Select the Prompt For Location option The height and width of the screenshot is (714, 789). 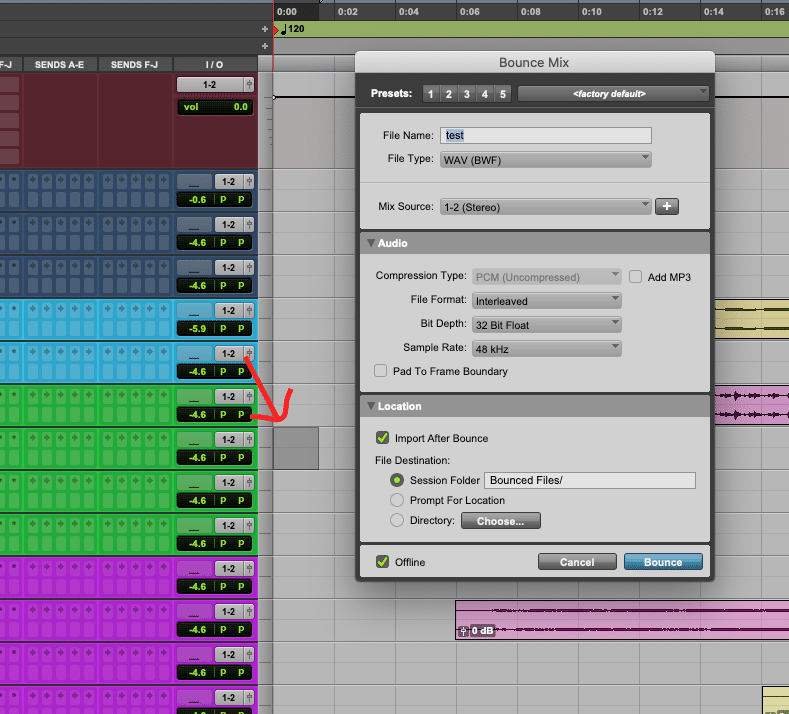[397, 500]
